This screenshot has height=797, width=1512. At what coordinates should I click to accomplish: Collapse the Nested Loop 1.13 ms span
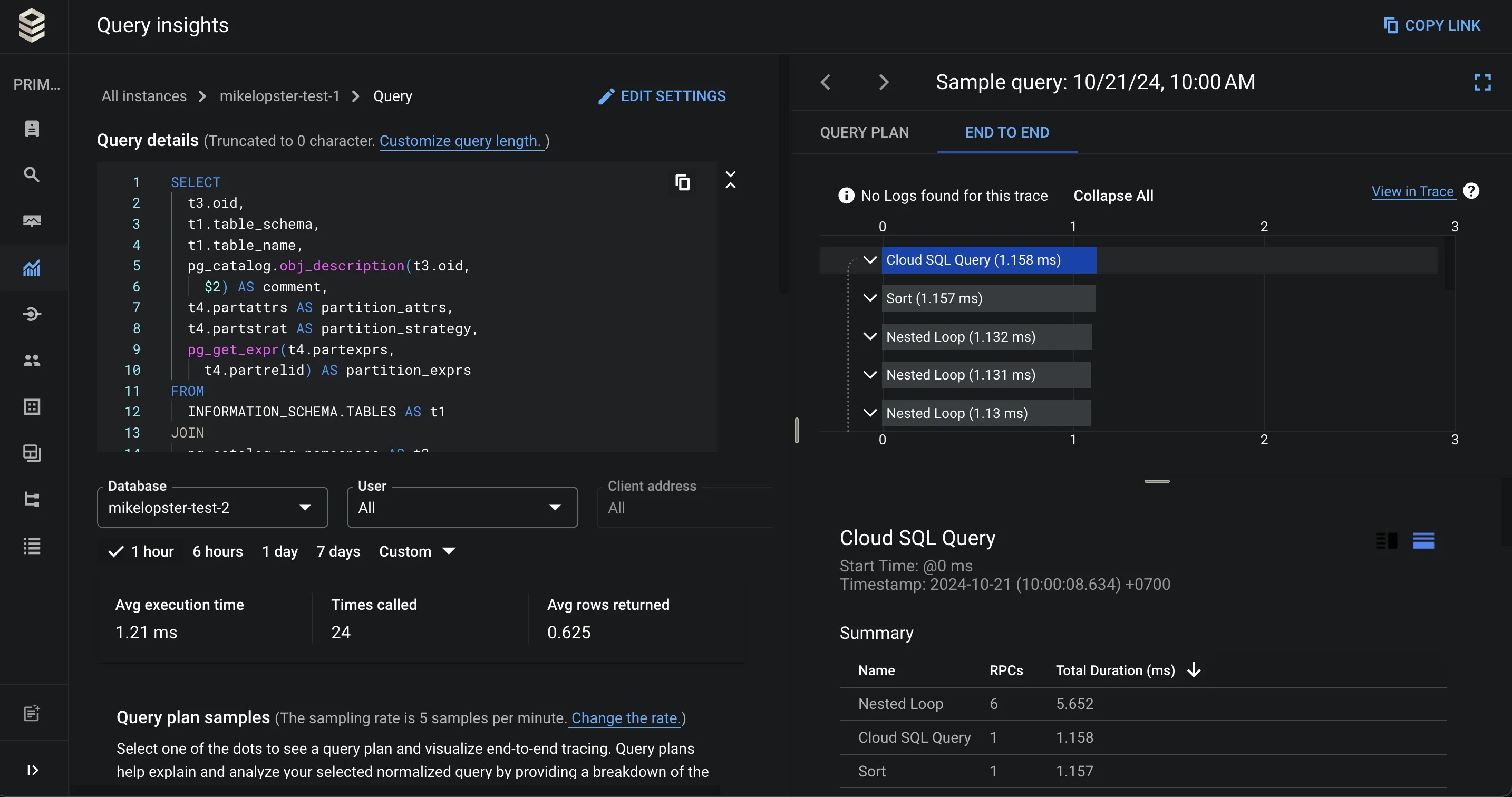pyautogui.click(x=870, y=413)
